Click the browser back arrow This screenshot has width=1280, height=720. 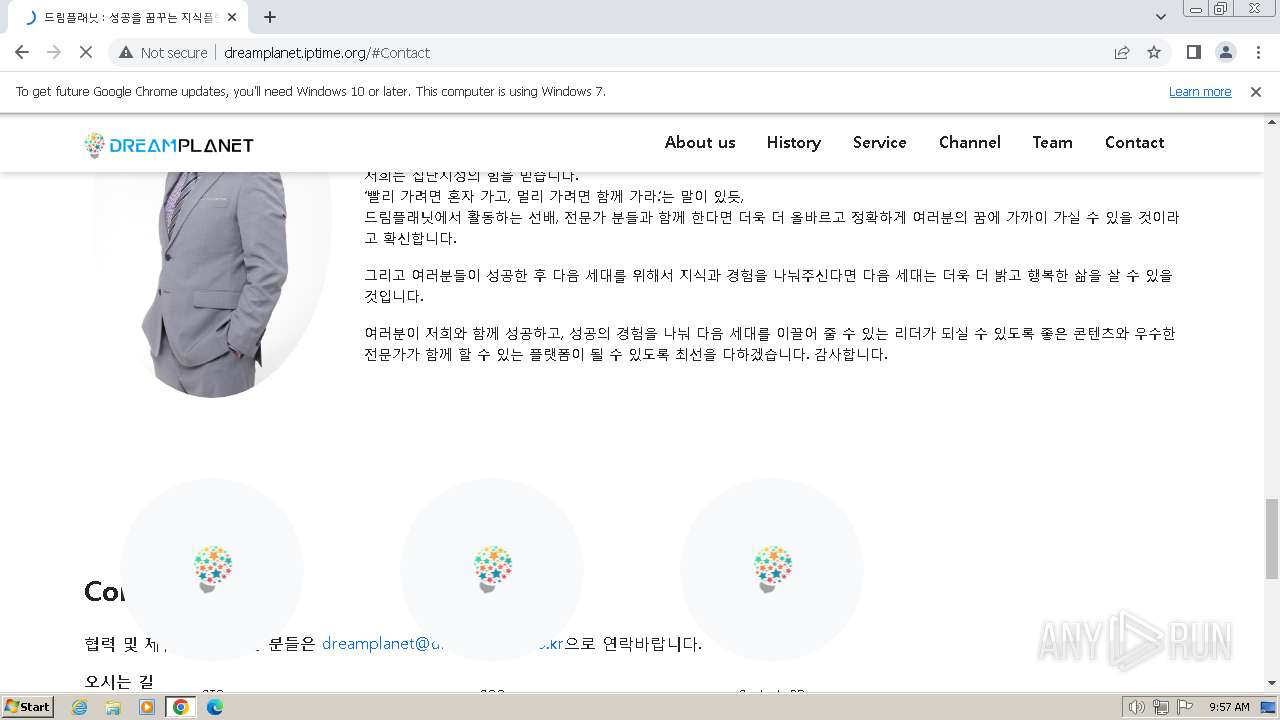click(22, 52)
